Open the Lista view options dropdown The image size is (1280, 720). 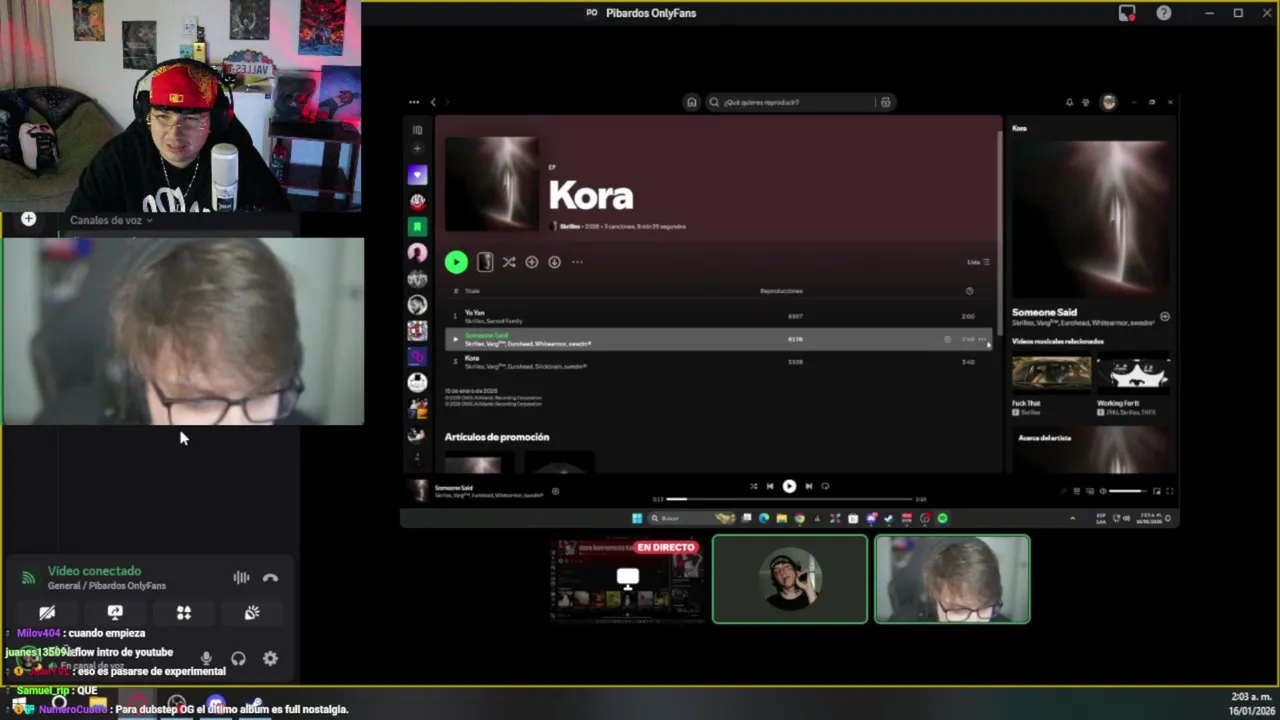(978, 262)
